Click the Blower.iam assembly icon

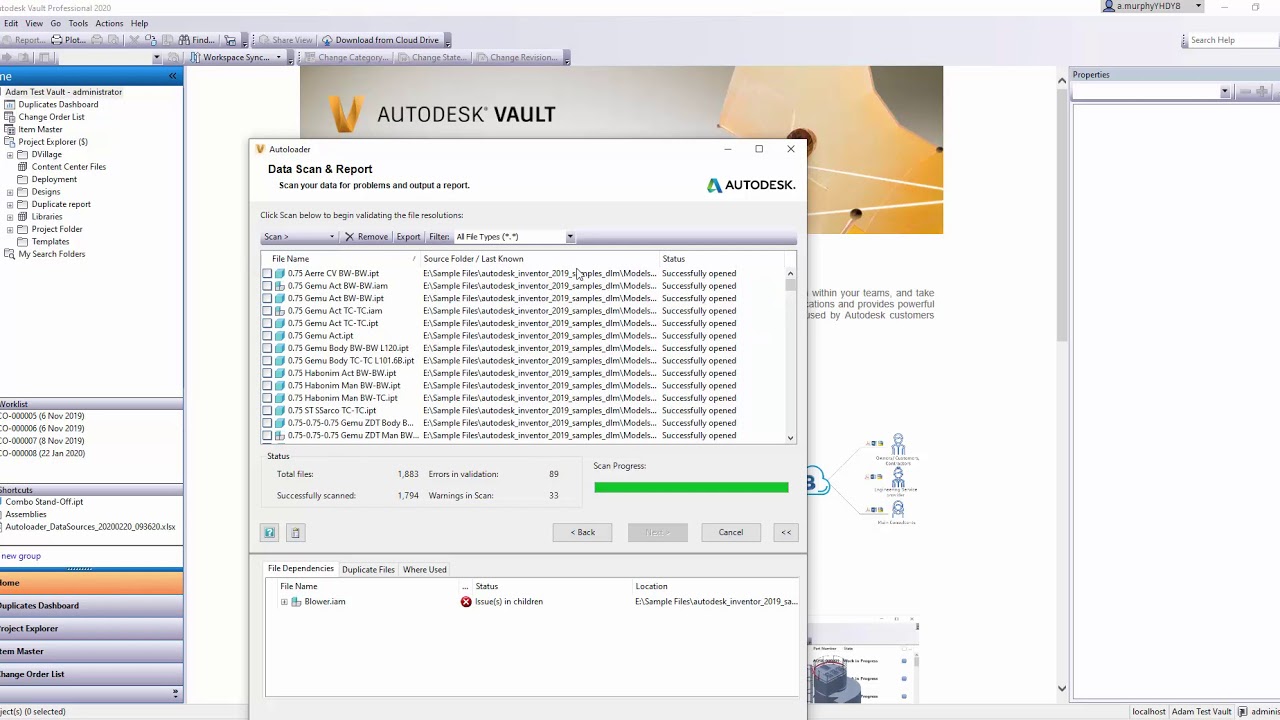point(296,602)
